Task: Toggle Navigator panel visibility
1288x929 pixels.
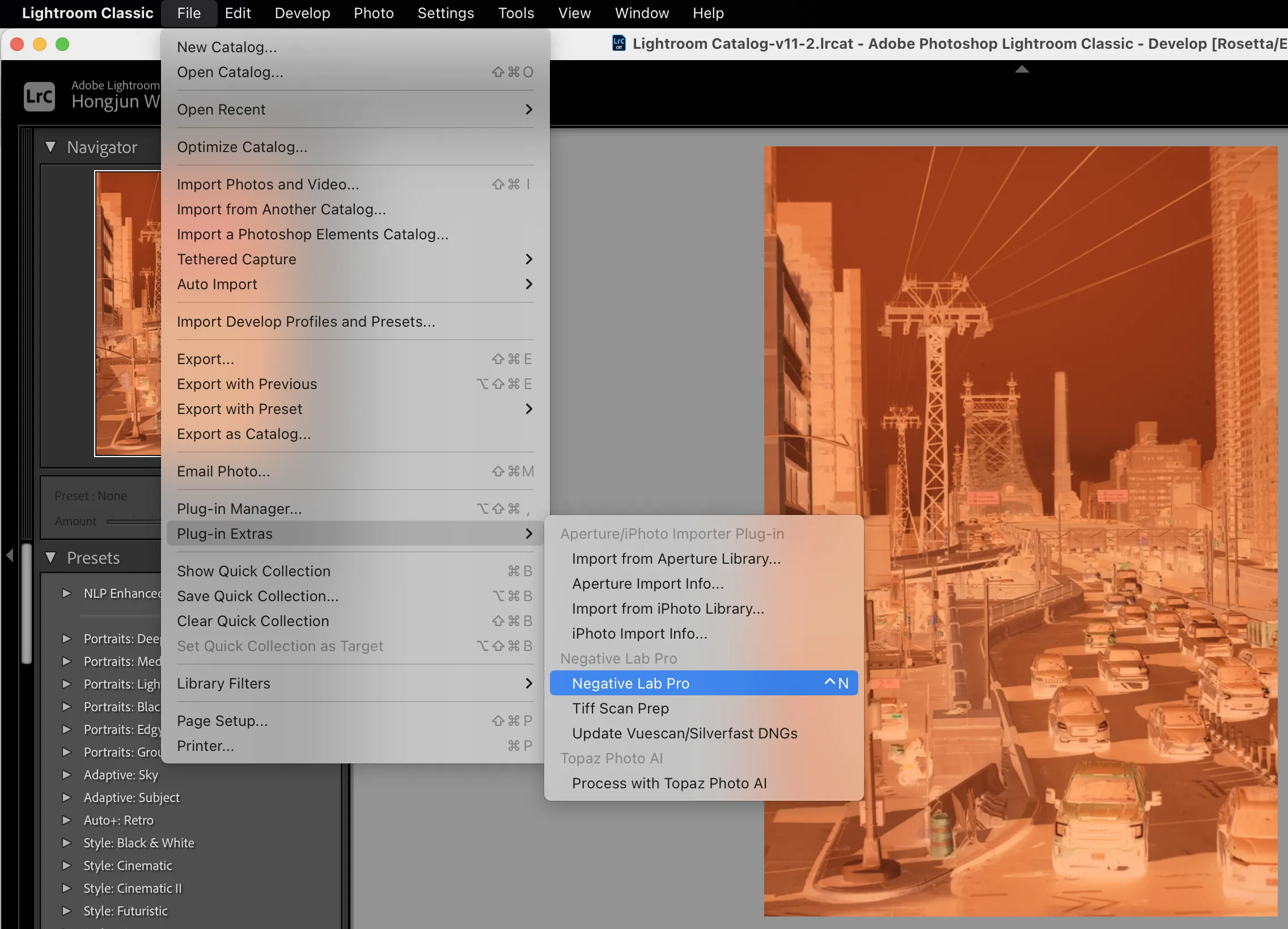Action: pos(50,146)
